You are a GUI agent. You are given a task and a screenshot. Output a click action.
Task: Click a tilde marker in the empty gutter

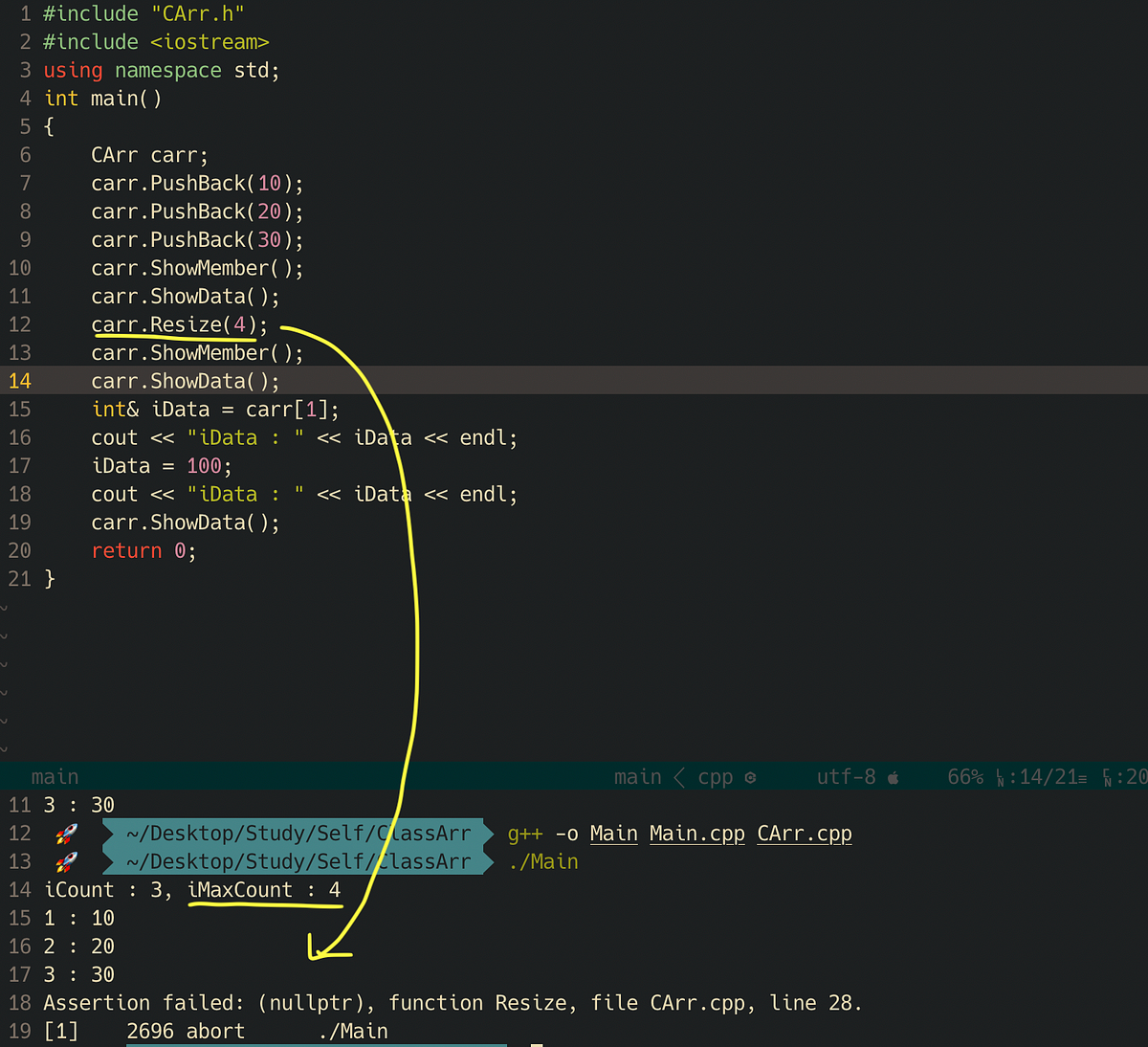[6, 663]
